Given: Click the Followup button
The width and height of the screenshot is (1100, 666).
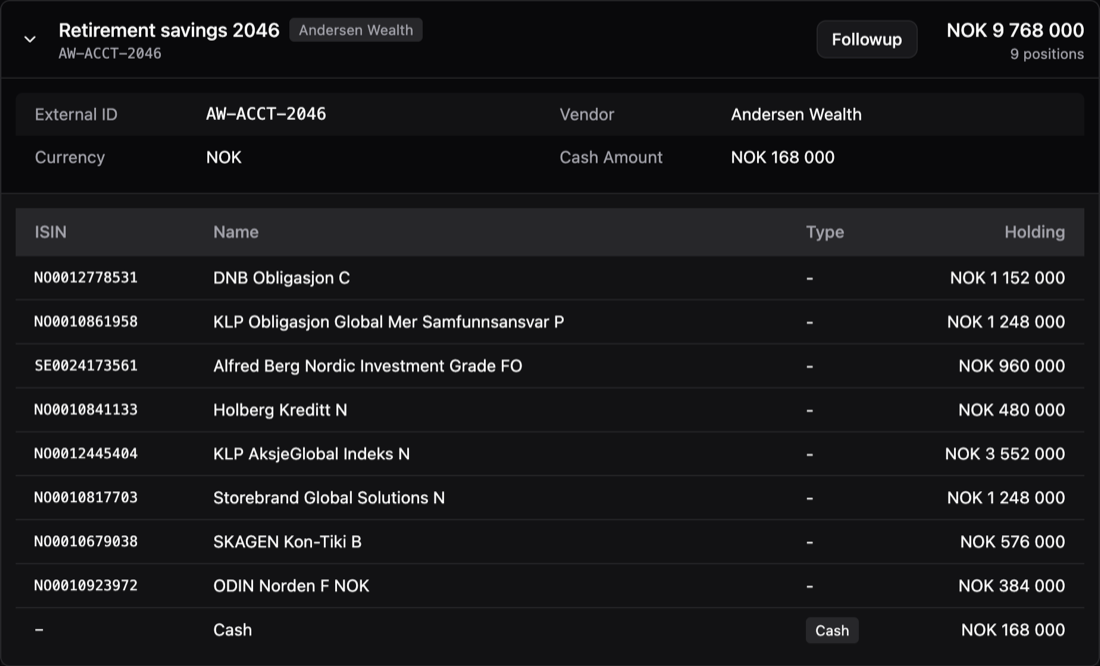Looking at the screenshot, I should pyautogui.click(x=866, y=39).
